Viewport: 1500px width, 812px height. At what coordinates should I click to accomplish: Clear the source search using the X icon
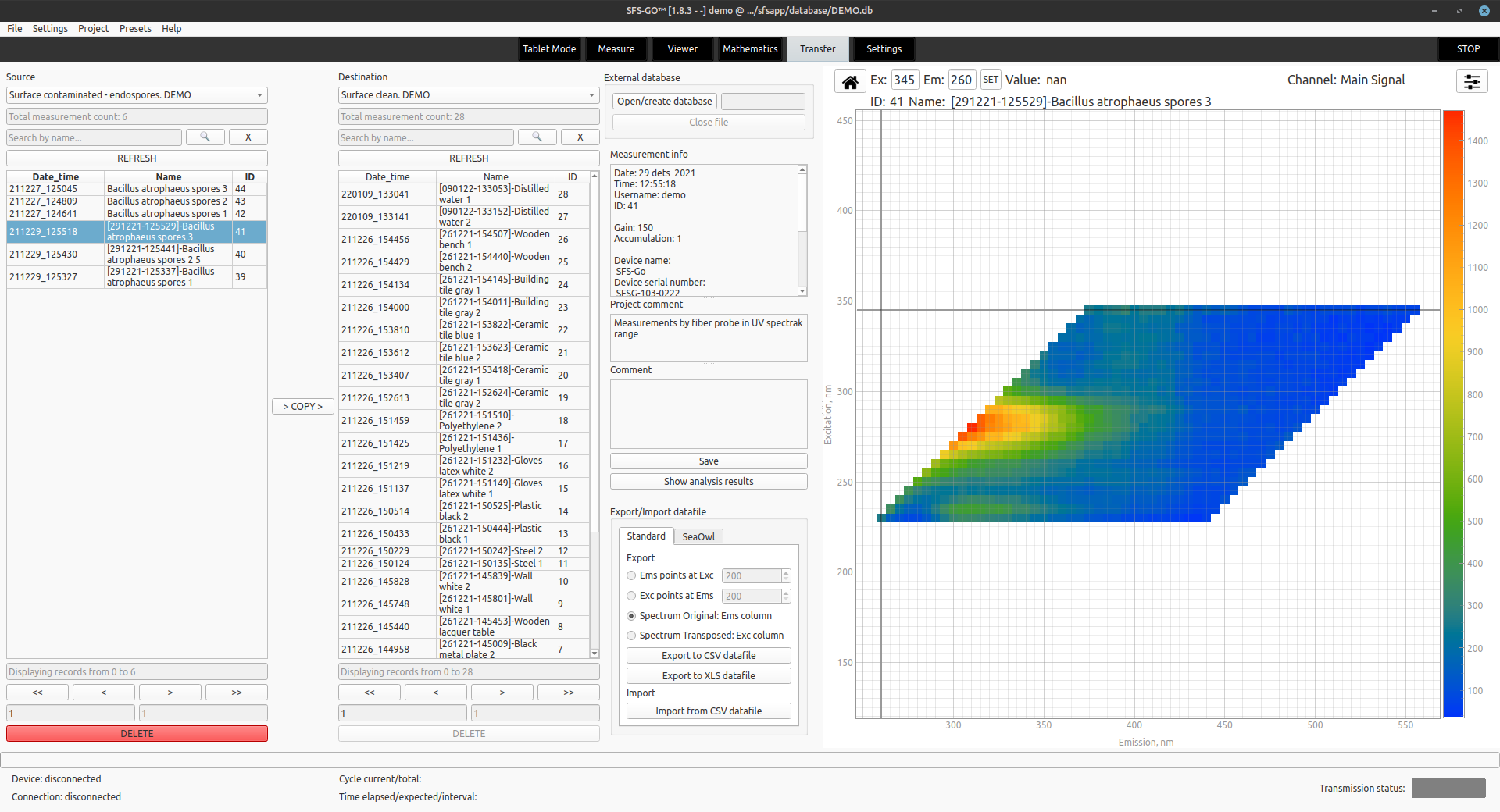tap(248, 137)
